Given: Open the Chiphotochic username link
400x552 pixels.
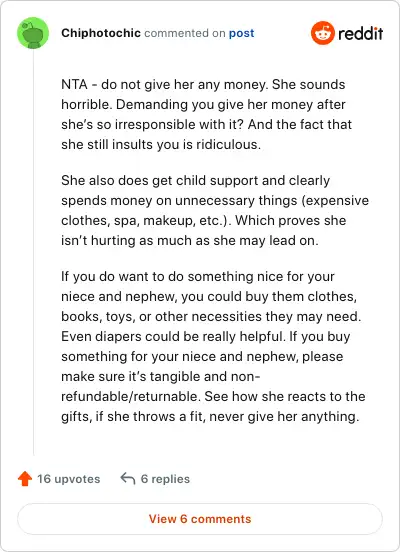Looking at the screenshot, I should tap(101, 33).
